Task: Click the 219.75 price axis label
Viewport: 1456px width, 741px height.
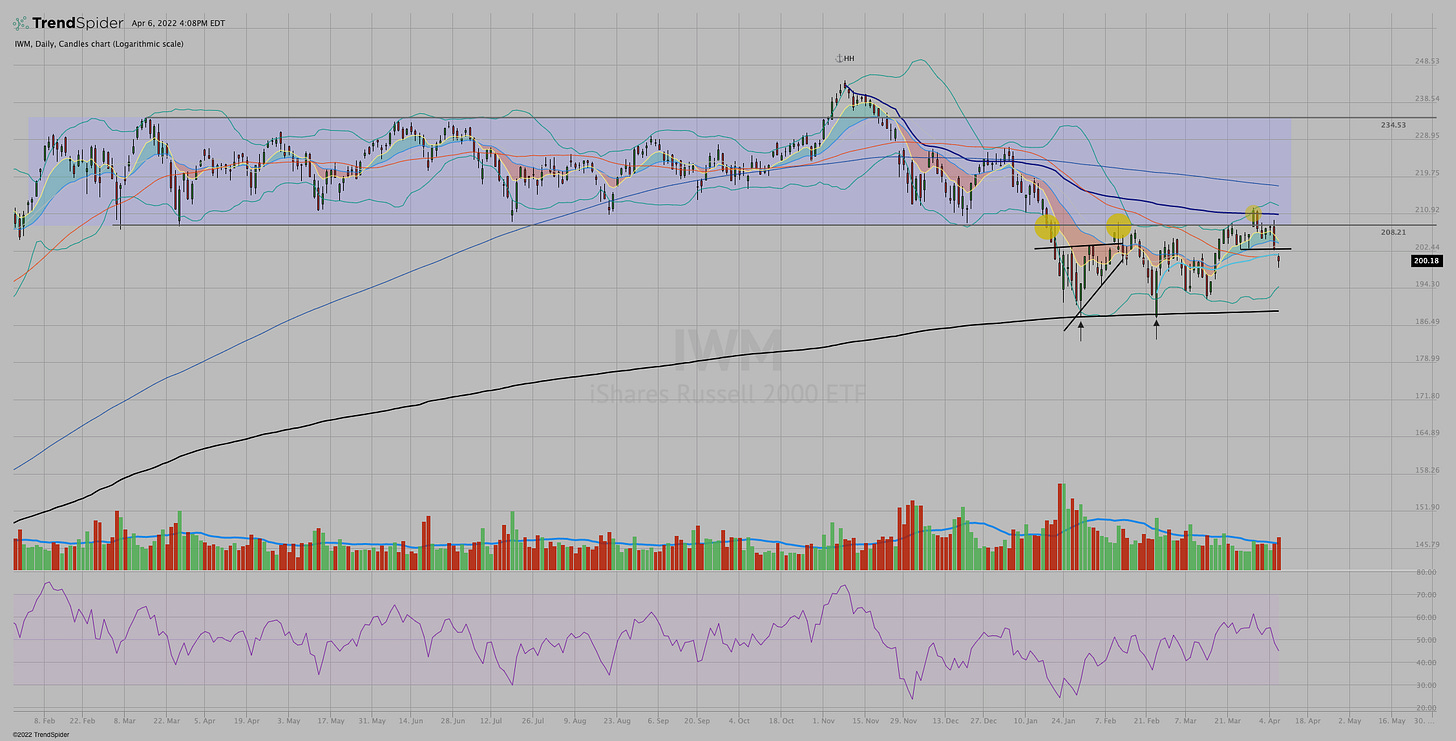Action: [1427, 172]
